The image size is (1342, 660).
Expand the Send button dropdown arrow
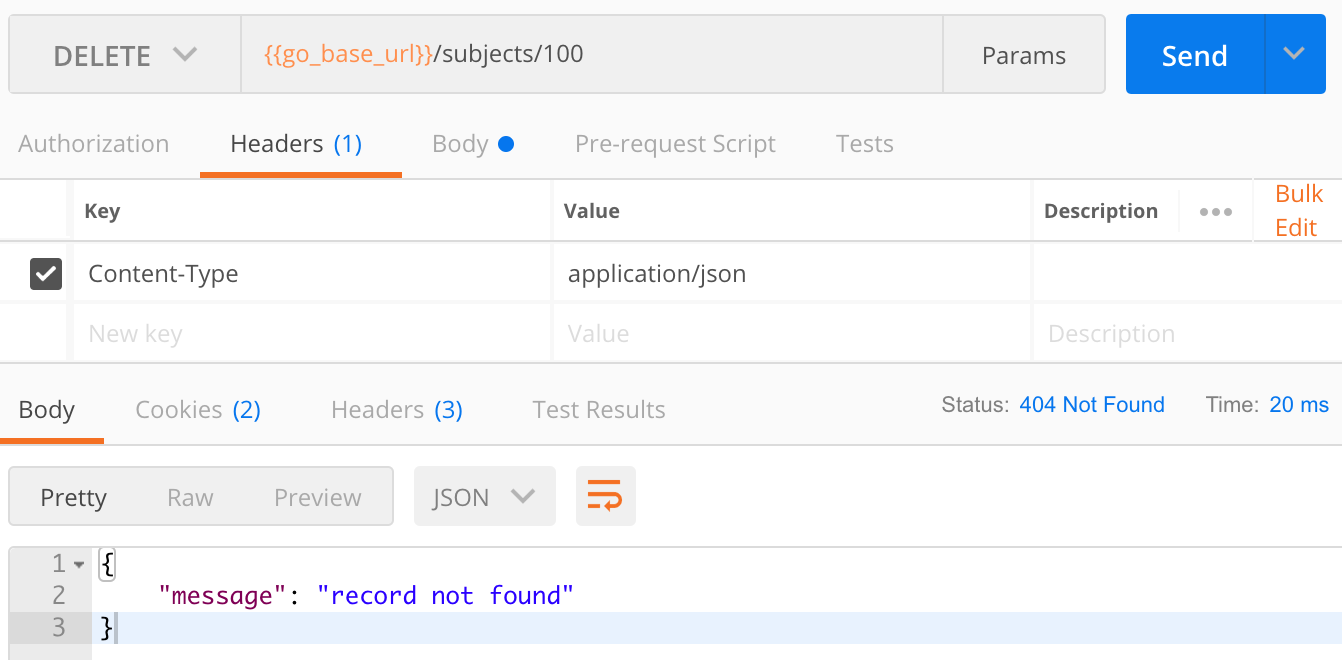tap(1295, 54)
